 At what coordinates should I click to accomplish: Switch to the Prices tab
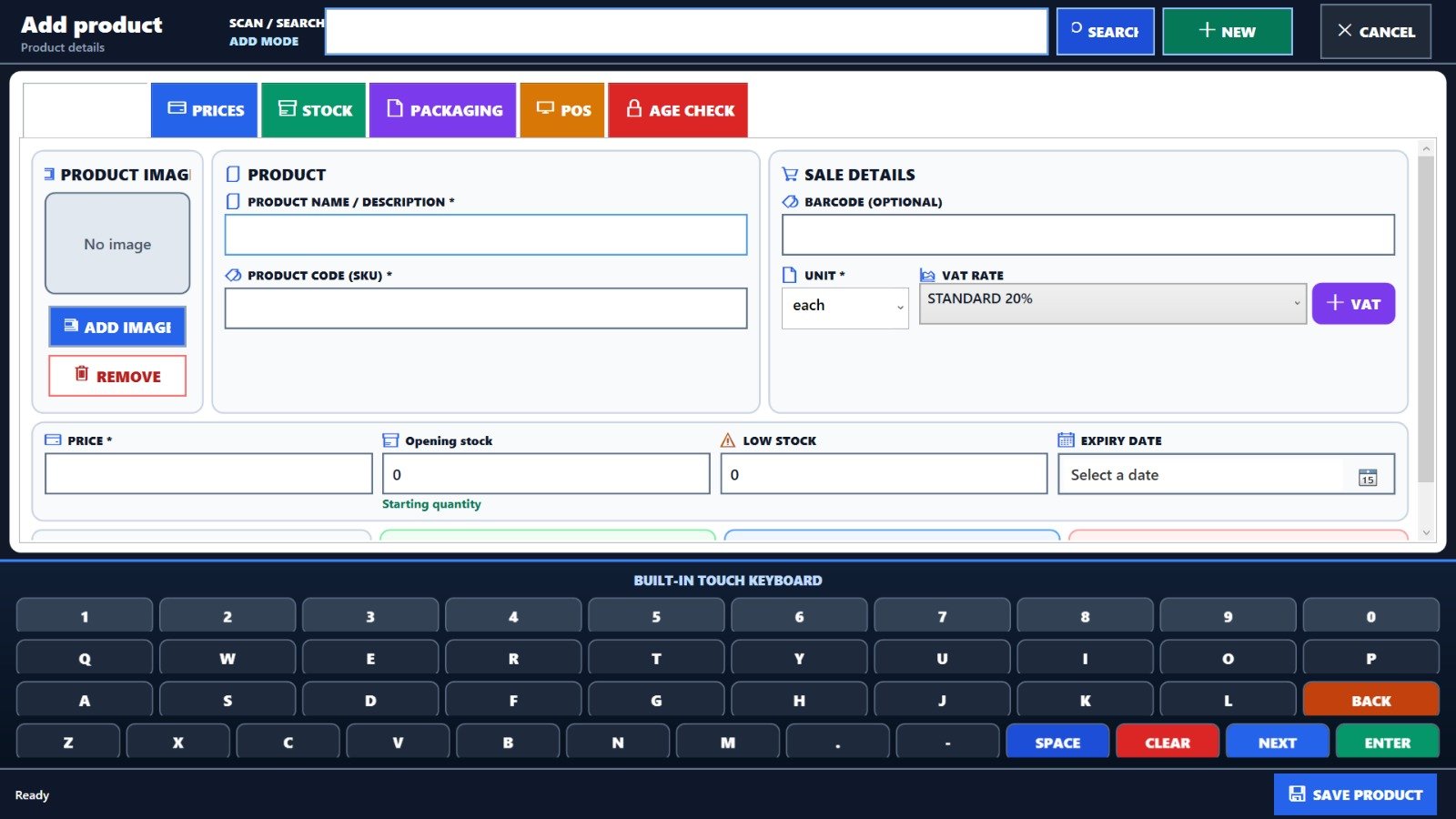click(x=206, y=110)
